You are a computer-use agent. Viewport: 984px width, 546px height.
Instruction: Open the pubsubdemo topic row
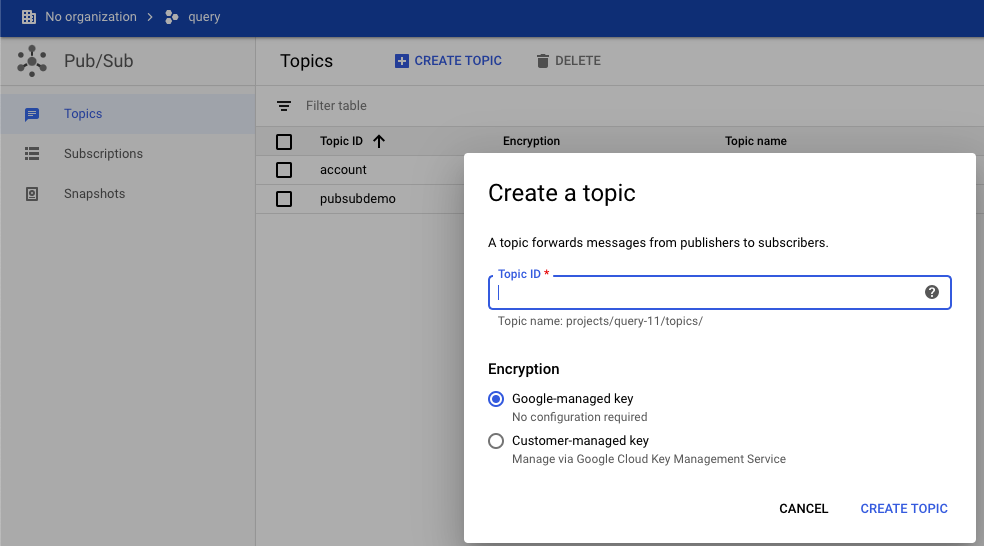[x=358, y=199]
